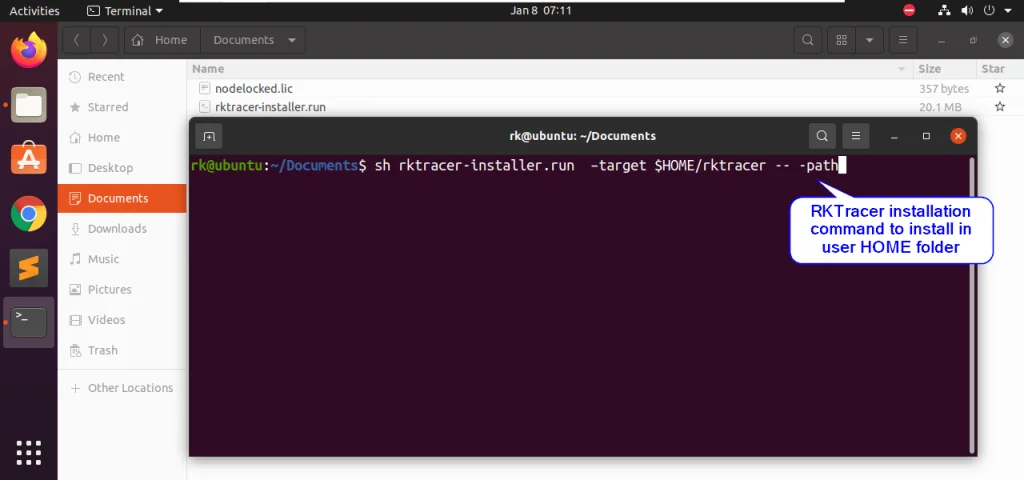Open Files window main menu

903,40
